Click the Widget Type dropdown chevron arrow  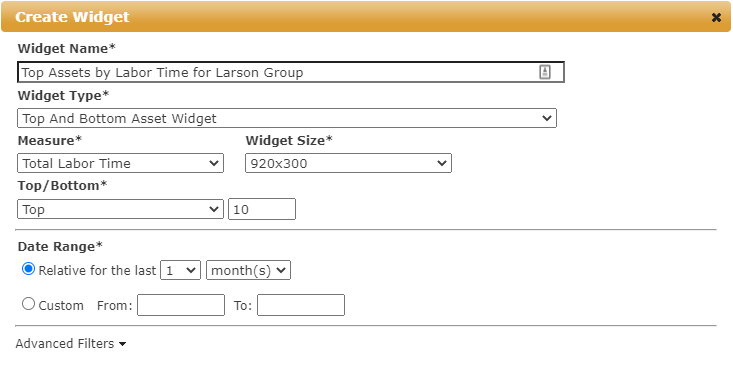click(x=547, y=118)
